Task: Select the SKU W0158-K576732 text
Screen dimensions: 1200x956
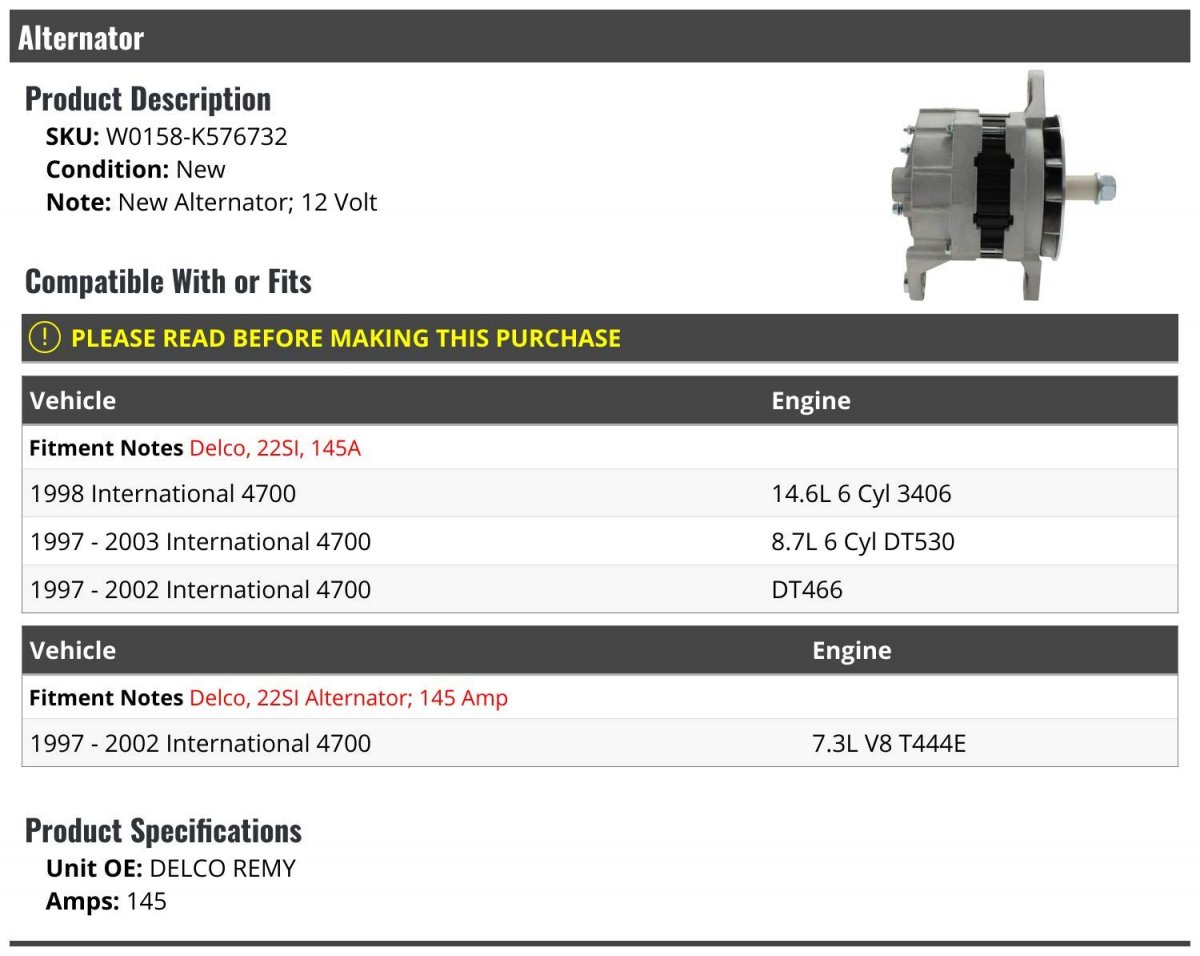Action: 196,136
